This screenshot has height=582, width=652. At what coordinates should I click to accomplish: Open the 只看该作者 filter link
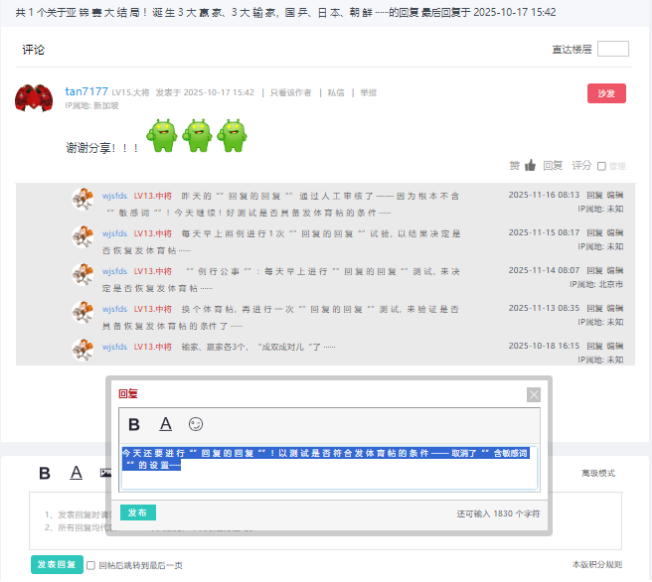[291, 92]
